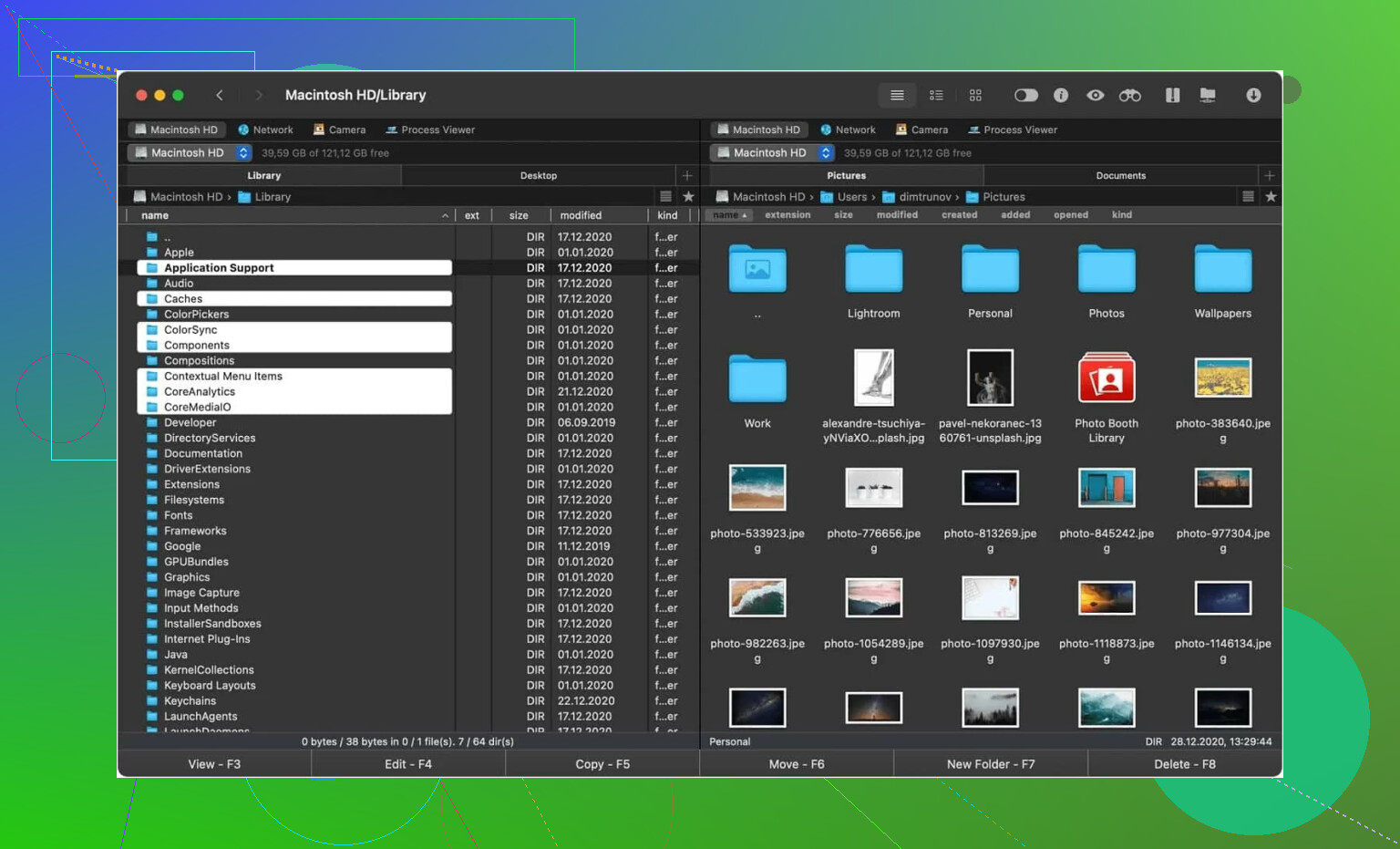
Task: Click the binoculars search icon
Action: point(1129,95)
